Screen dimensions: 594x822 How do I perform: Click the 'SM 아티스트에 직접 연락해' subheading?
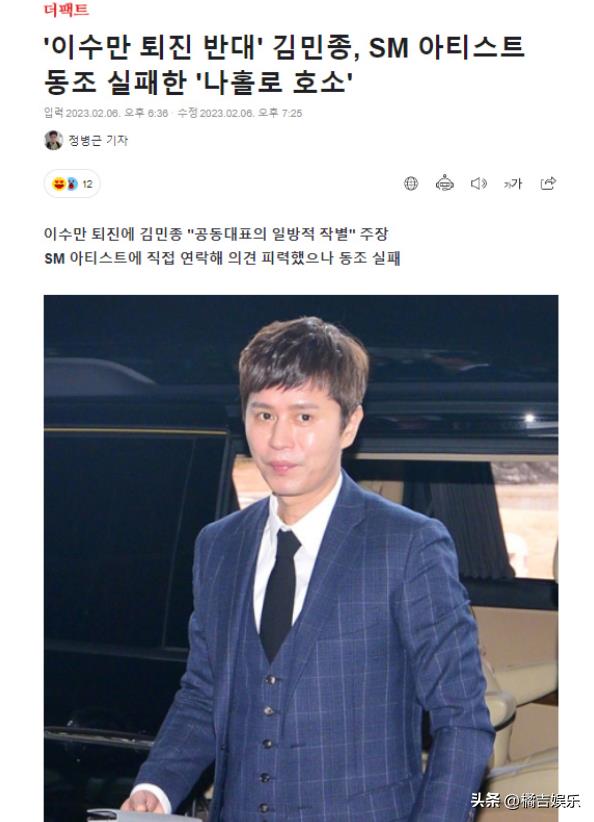222,258
